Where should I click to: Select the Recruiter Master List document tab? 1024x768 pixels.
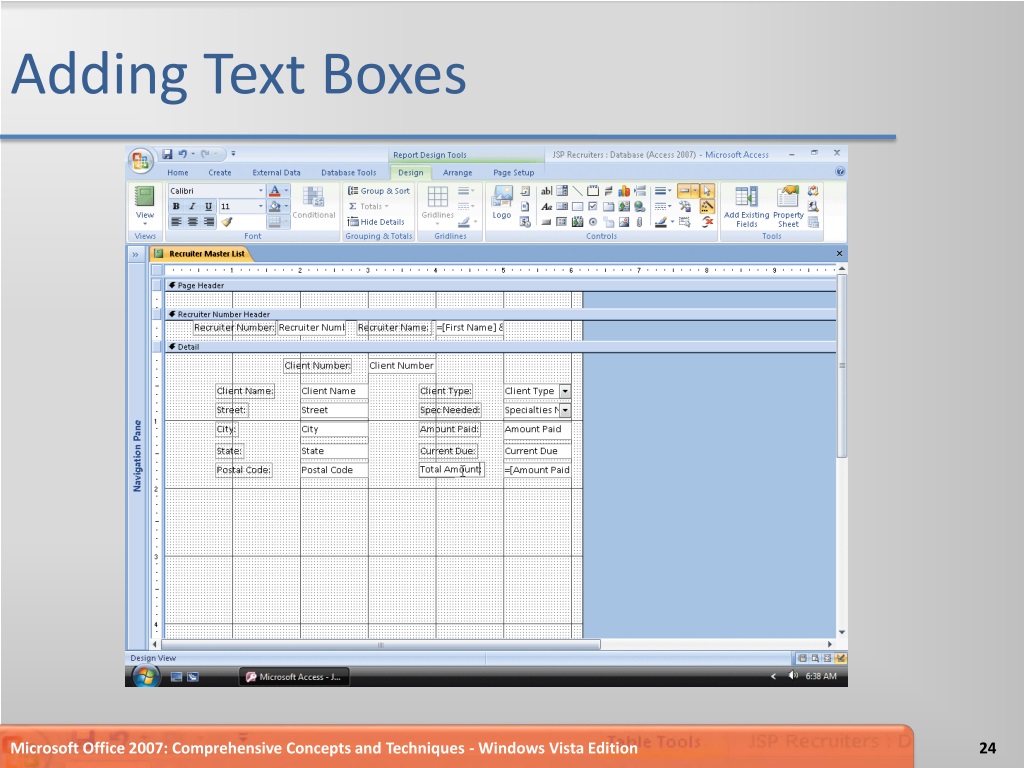click(200, 253)
